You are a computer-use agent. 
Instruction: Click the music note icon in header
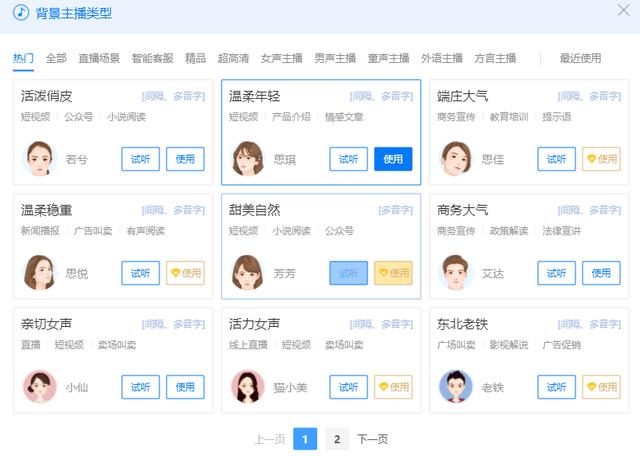click(21, 13)
